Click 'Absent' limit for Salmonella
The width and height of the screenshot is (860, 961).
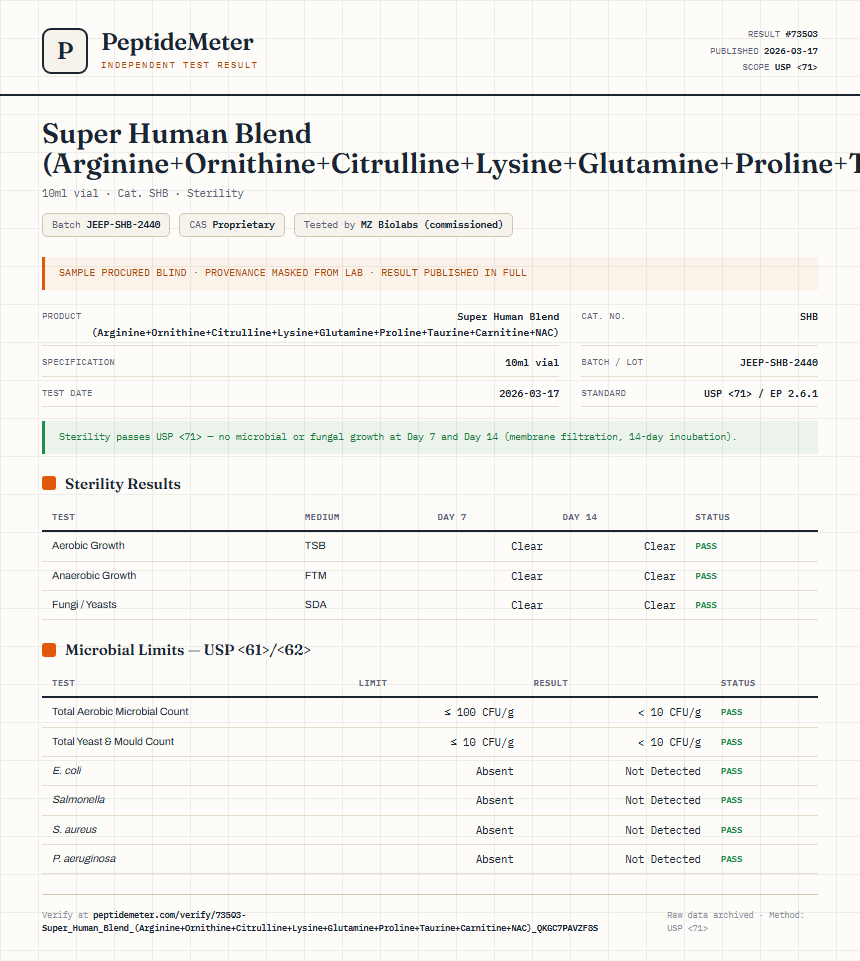495,800
